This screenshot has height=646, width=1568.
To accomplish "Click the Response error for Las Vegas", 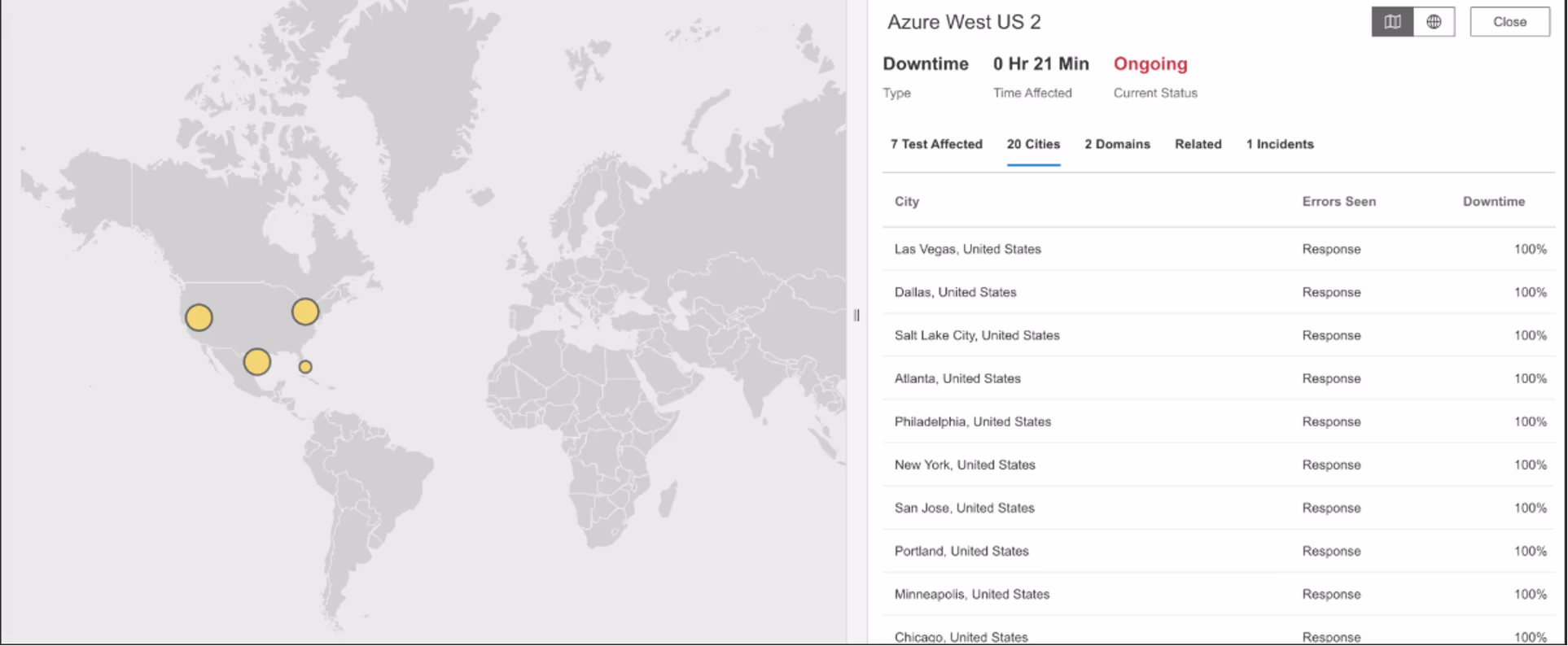I will coord(1331,249).
